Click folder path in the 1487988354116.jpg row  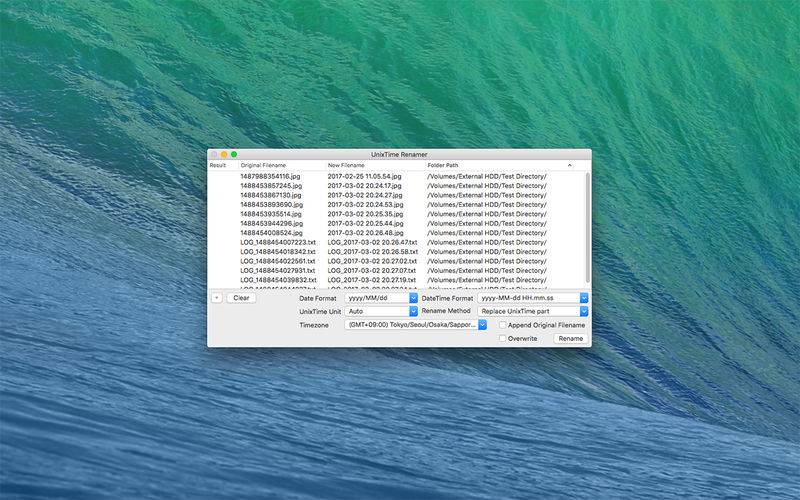click(x=487, y=177)
